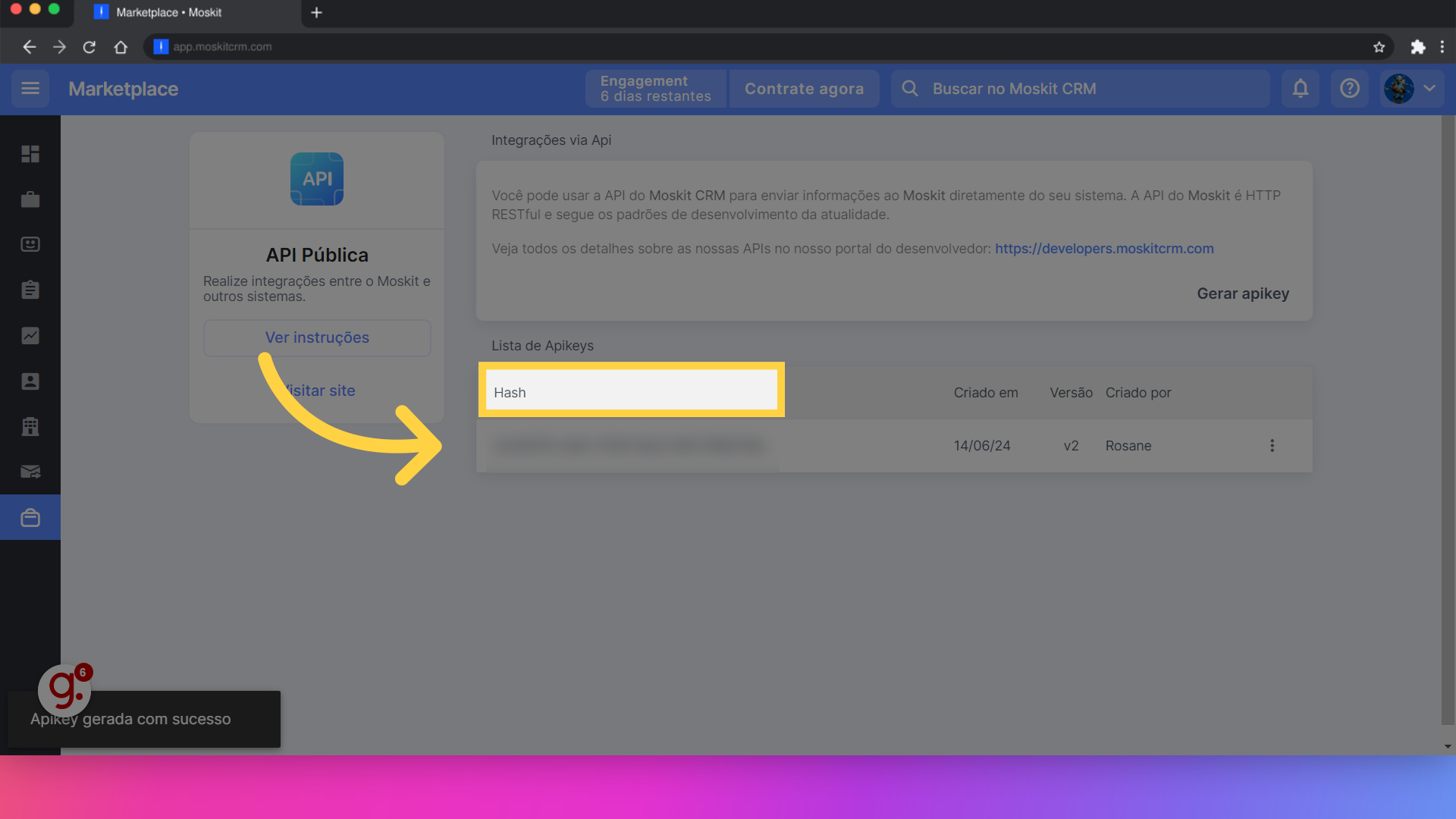This screenshot has width=1456, height=819.
Task: Expand the user profile dropdown chevron
Action: click(1429, 89)
